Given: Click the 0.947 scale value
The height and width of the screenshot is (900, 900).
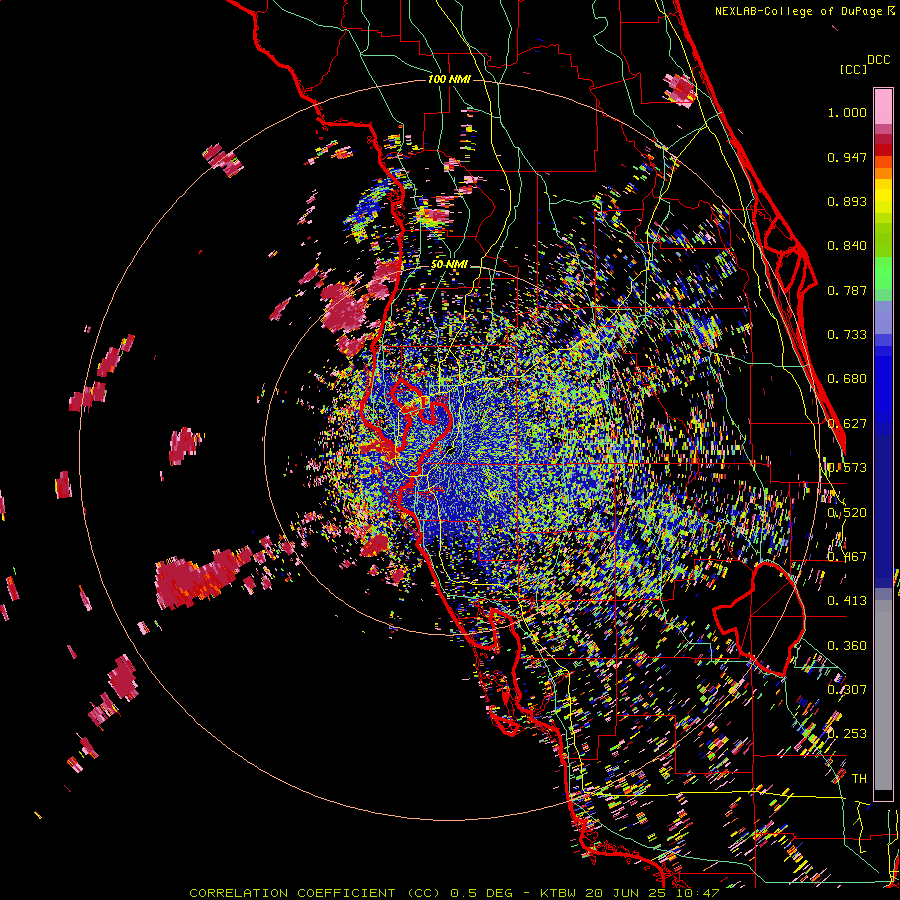Looking at the screenshot, I should pos(847,157).
